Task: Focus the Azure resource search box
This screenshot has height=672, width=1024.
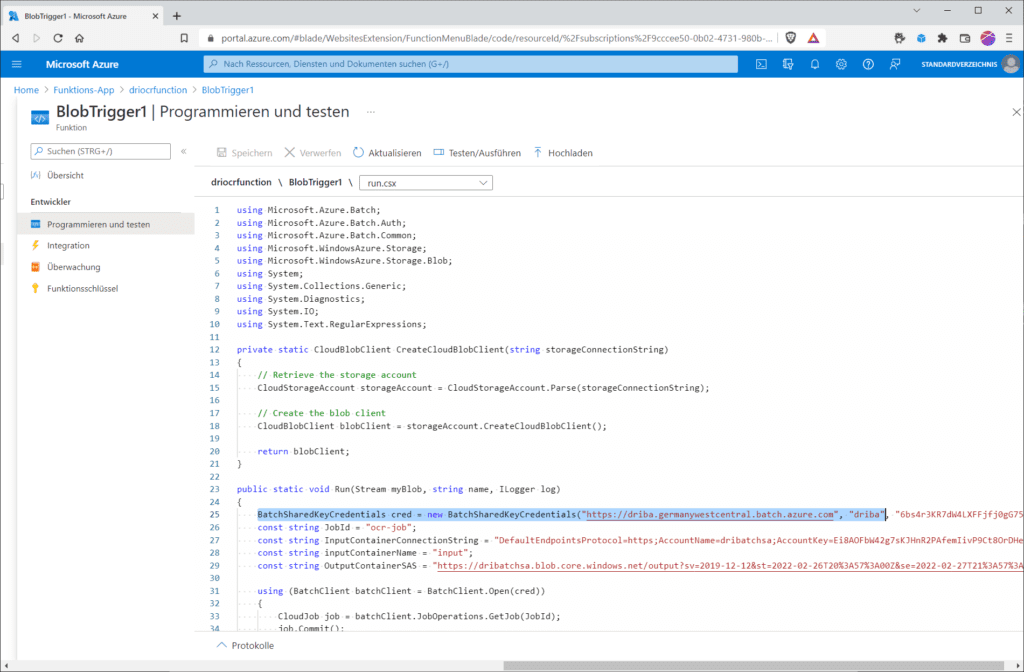Action: [x=470, y=64]
